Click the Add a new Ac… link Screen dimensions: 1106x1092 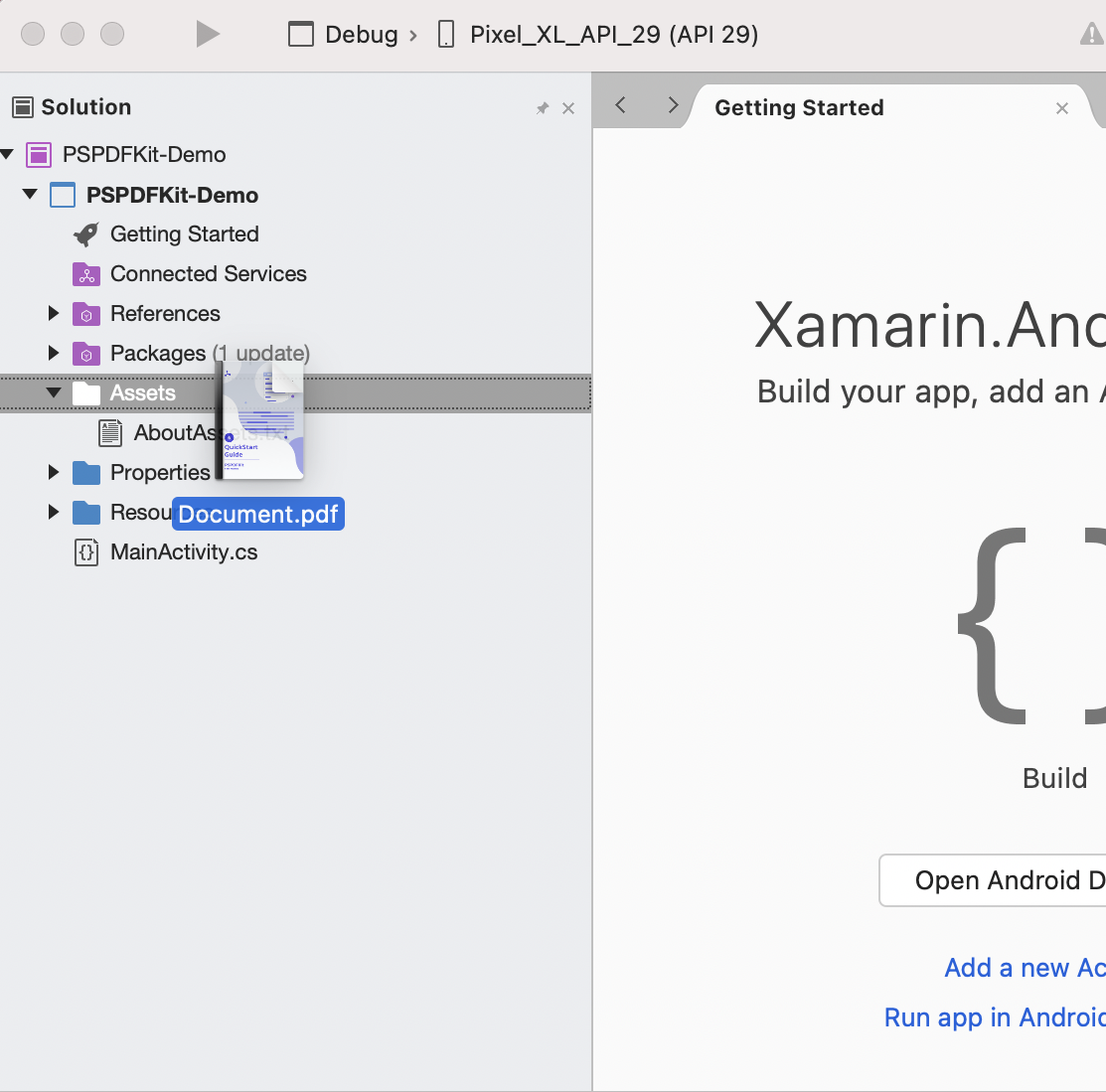click(x=1025, y=968)
